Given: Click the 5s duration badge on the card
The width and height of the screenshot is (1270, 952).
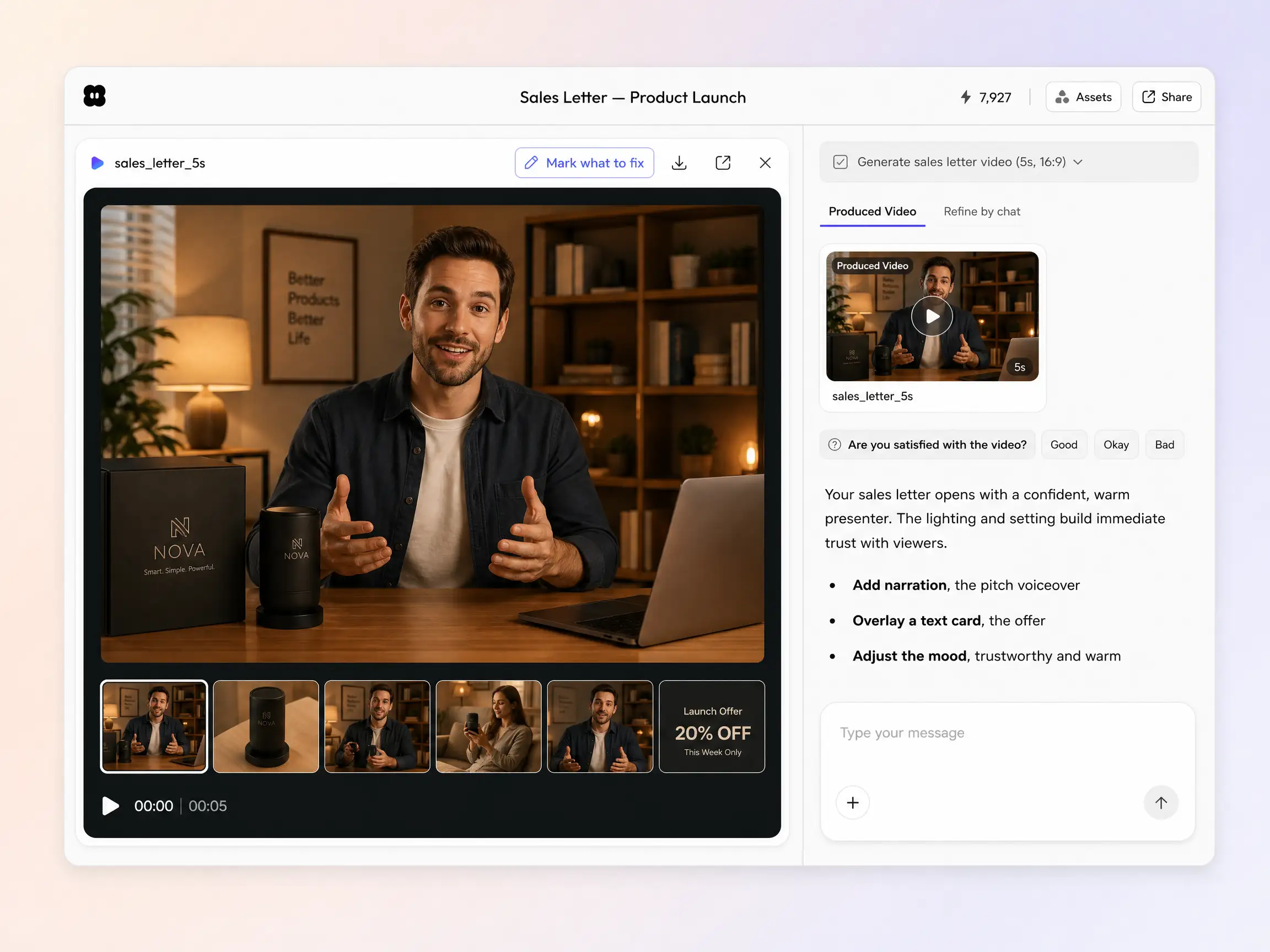Looking at the screenshot, I should click(x=1019, y=367).
